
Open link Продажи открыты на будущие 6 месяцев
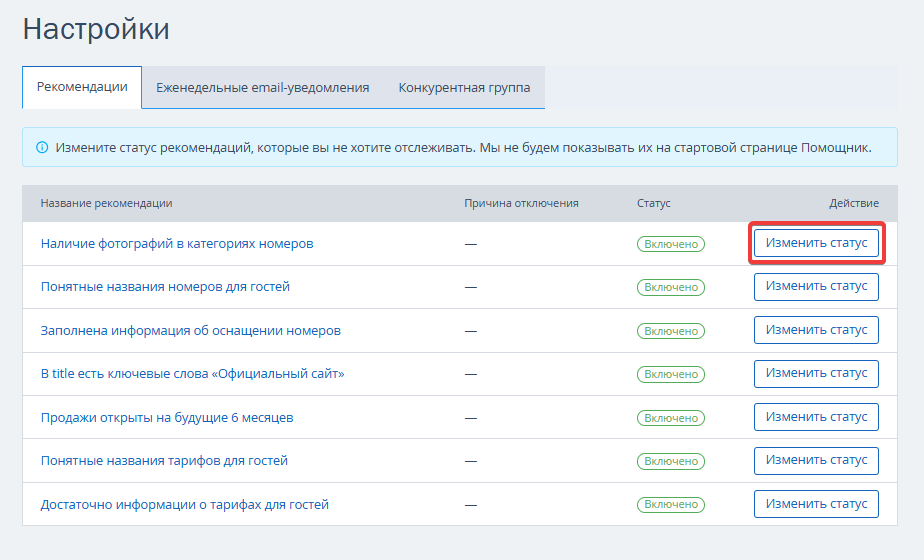point(167,417)
